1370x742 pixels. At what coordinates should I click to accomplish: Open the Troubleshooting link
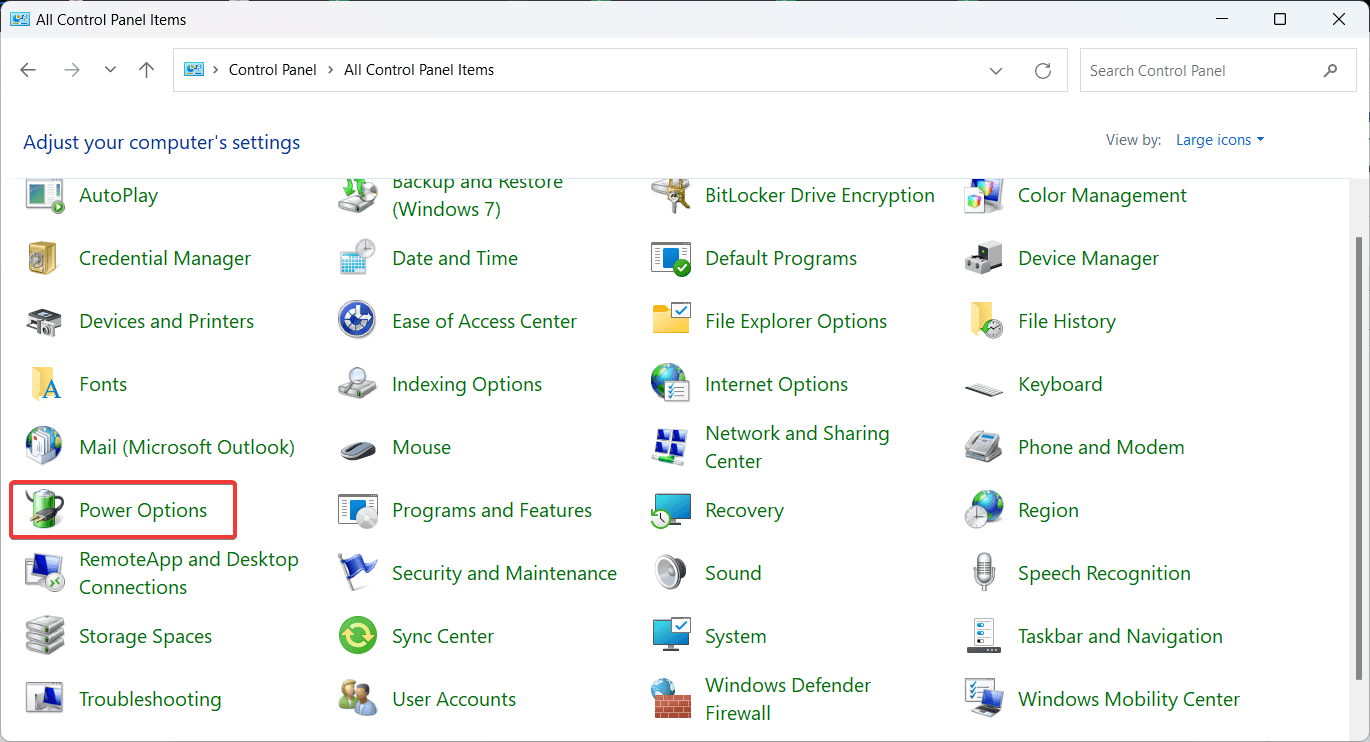coord(150,699)
